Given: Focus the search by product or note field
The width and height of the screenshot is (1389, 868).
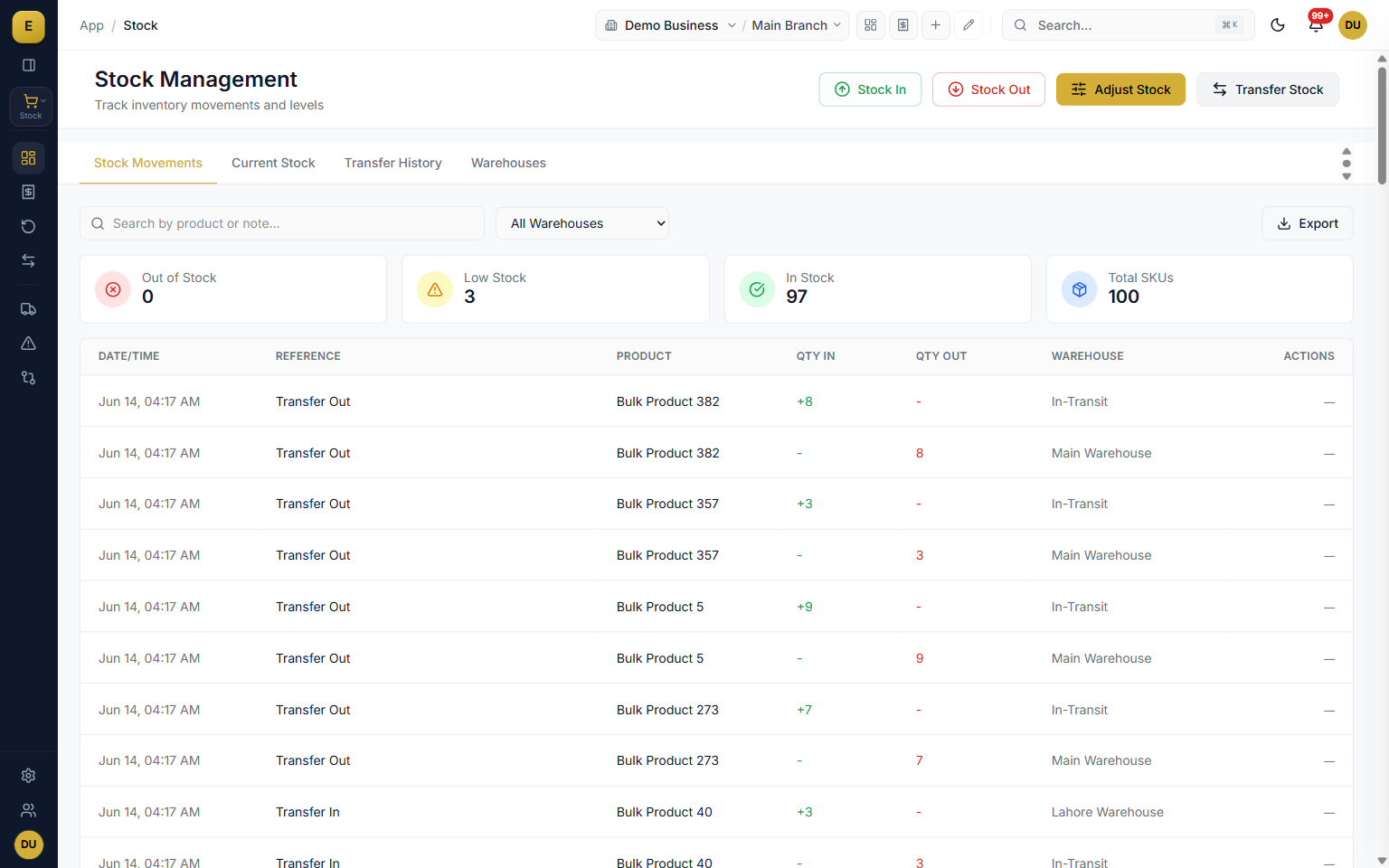Looking at the screenshot, I should click(x=282, y=223).
